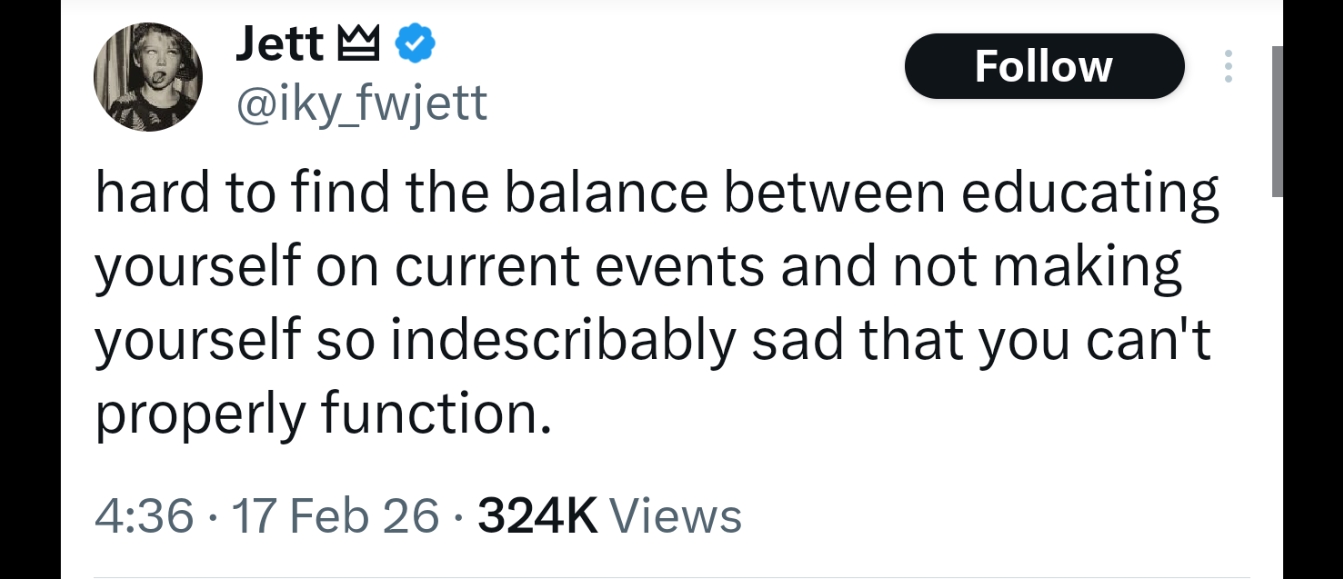This screenshot has height=579, width=1343.
Task: Click the words "properly function." in the tweet
Action: (323, 416)
